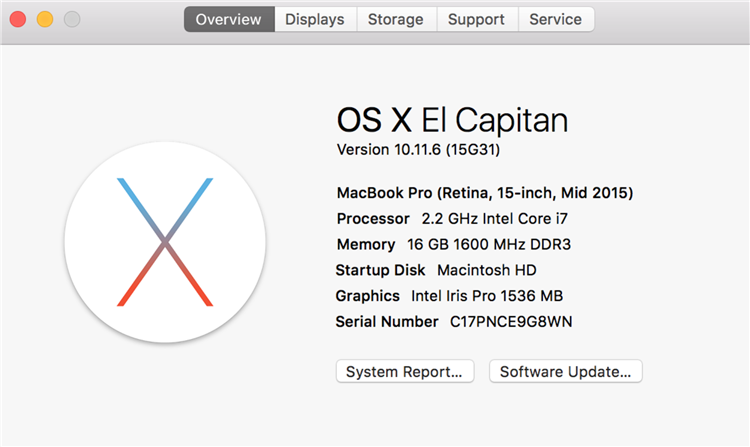Viewport: 750px width, 447px height.
Task: Minimize window with the yellow button
Action: 45,19
